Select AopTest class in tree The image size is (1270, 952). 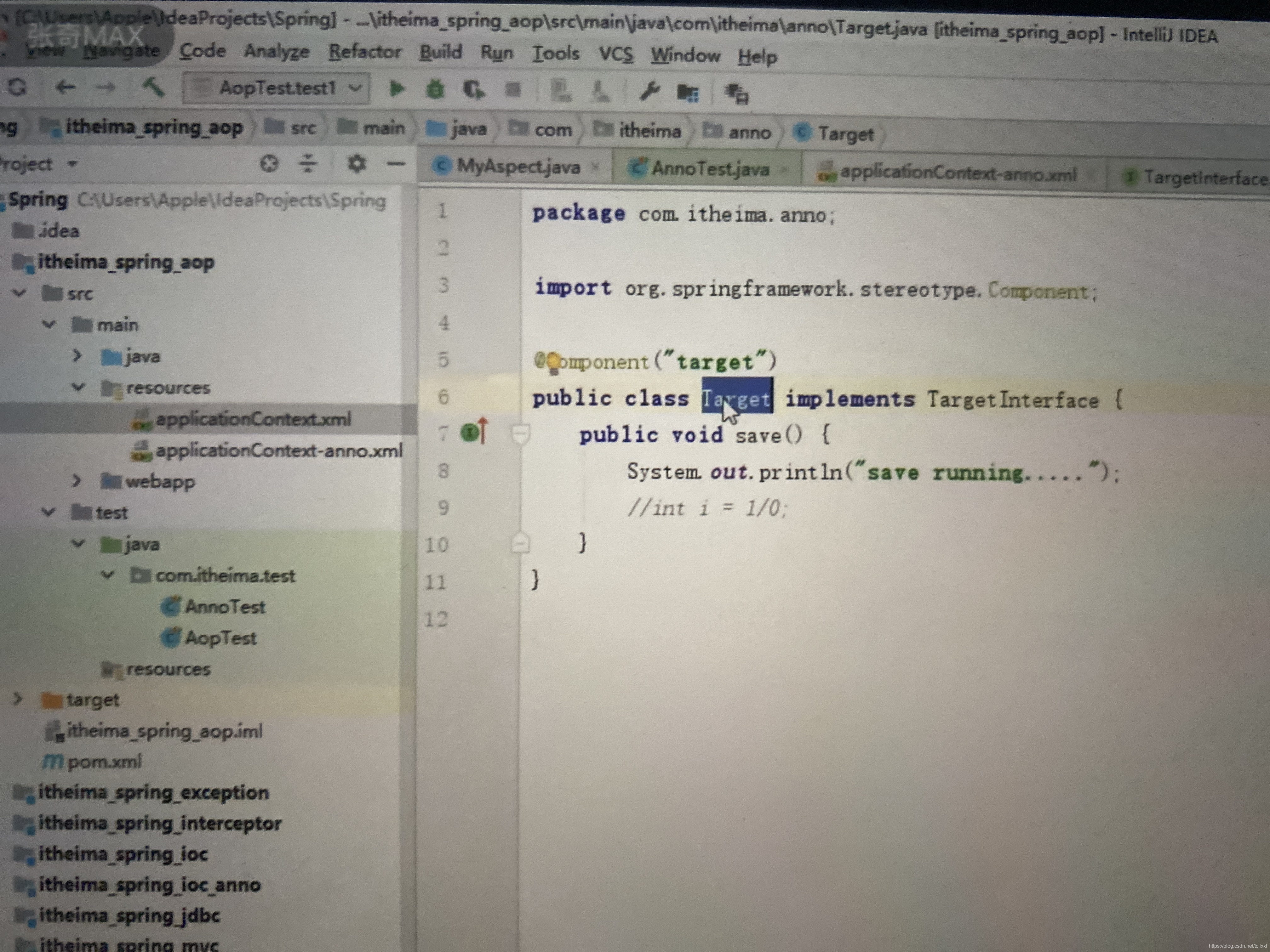click(209, 637)
